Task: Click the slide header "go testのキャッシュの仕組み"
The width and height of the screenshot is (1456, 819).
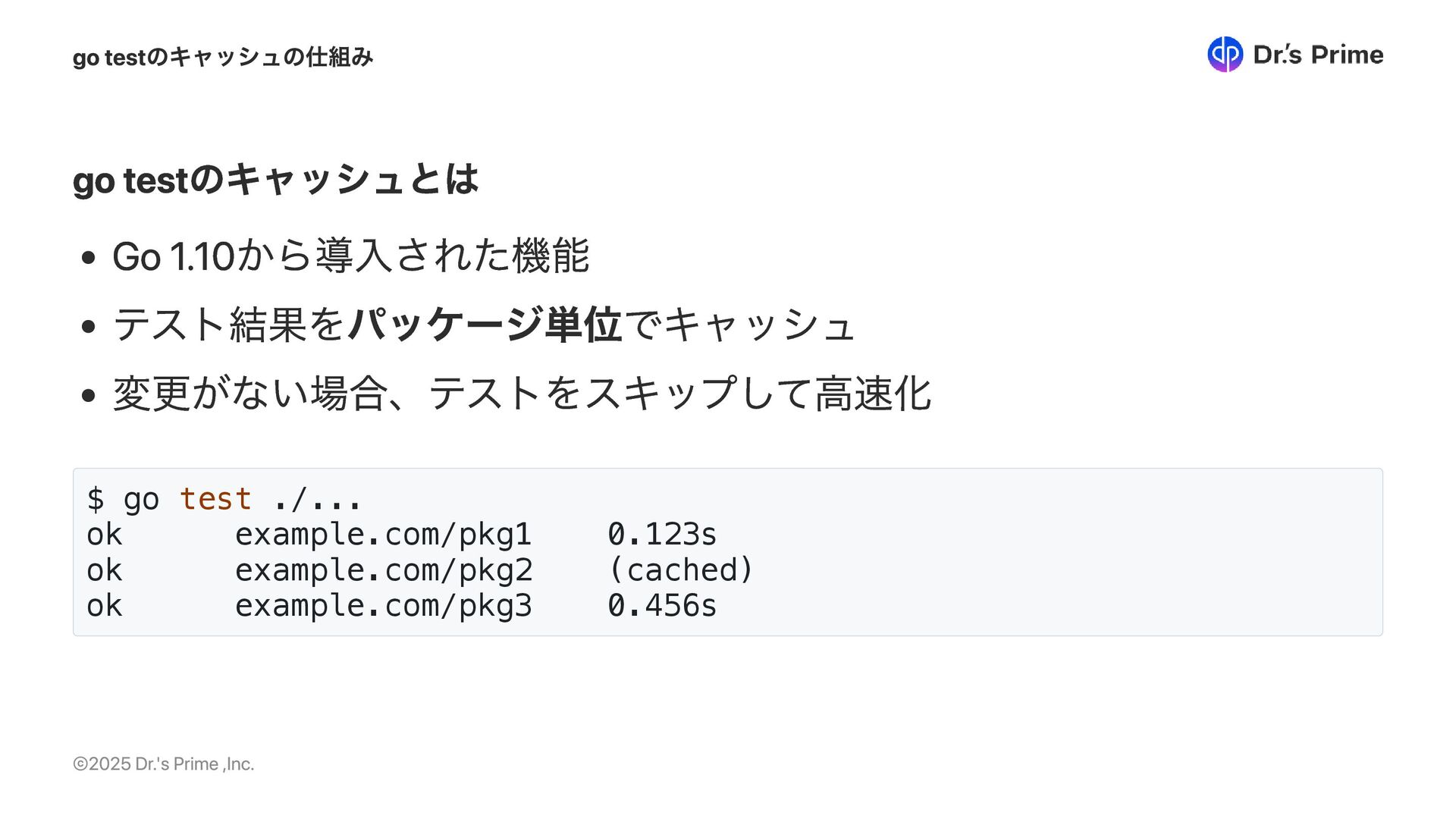Action: (223, 57)
